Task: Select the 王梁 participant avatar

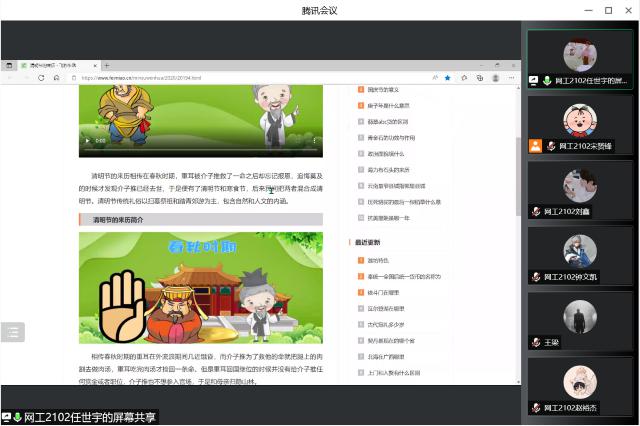Action: pos(580,317)
